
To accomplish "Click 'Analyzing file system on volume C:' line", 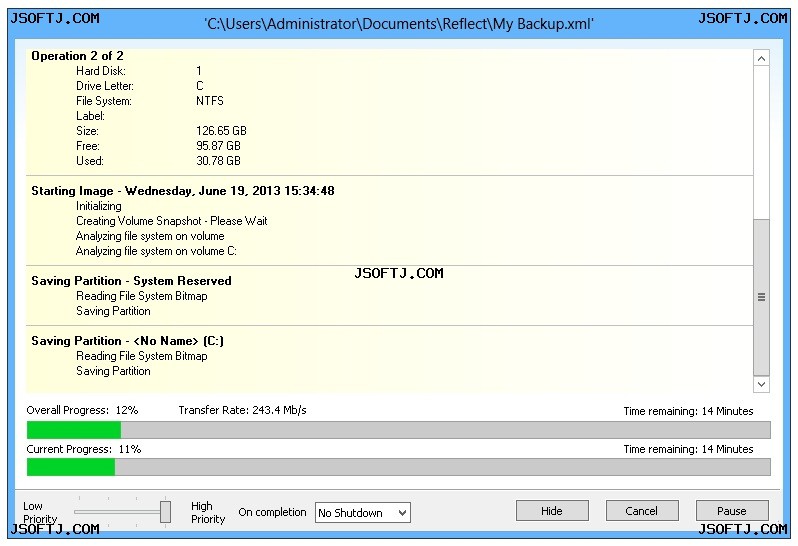I will [x=156, y=251].
